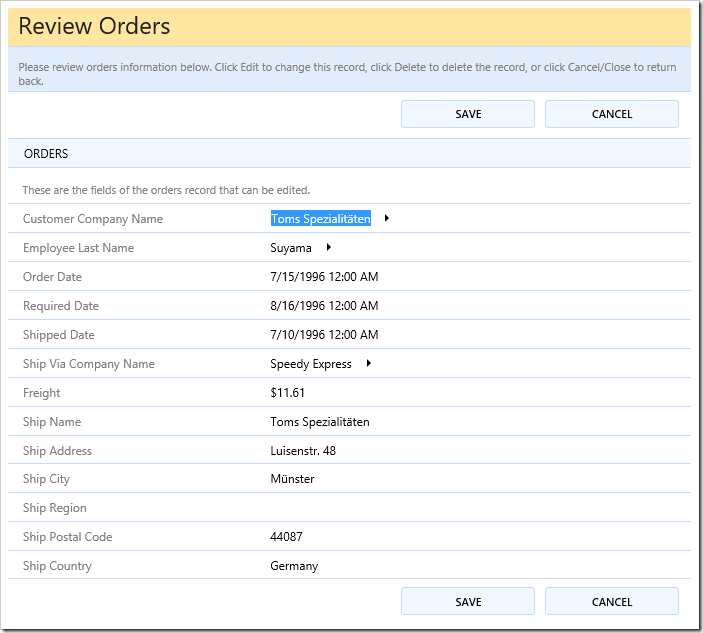Expand the Employee Last Name arrow

[x=328, y=247]
